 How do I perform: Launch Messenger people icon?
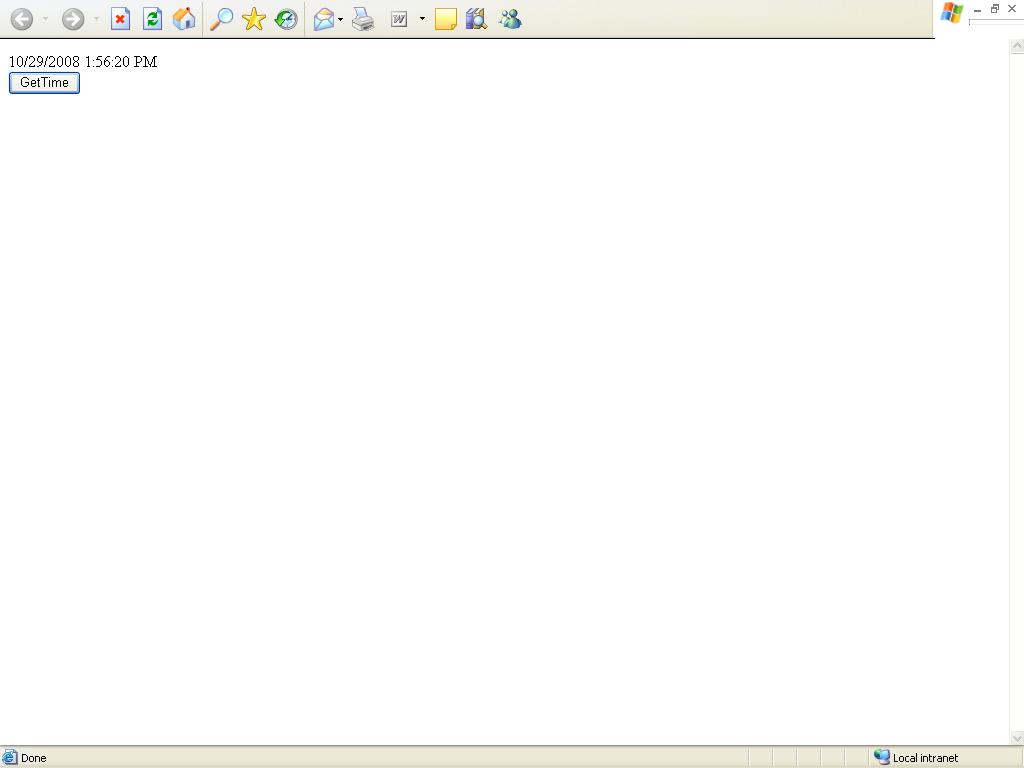tap(509, 19)
